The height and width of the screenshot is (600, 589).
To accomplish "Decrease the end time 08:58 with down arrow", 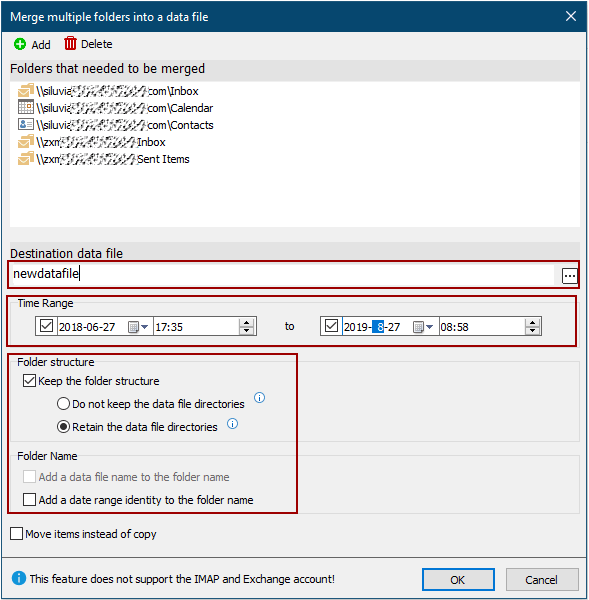I will (x=532, y=331).
